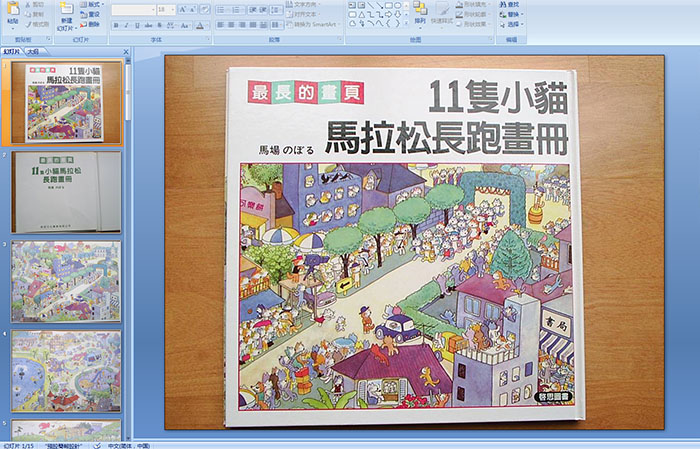Click the Delete (删除) slide button
Image resolution: width=700 pixels, height=449 pixels.
[90, 25]
